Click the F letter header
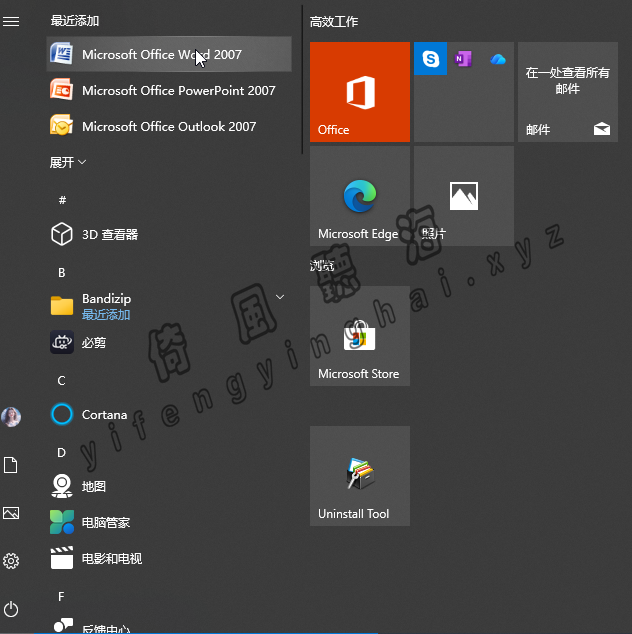The width and height of the screenshot is (632, 634). click(x=61, y=596)
